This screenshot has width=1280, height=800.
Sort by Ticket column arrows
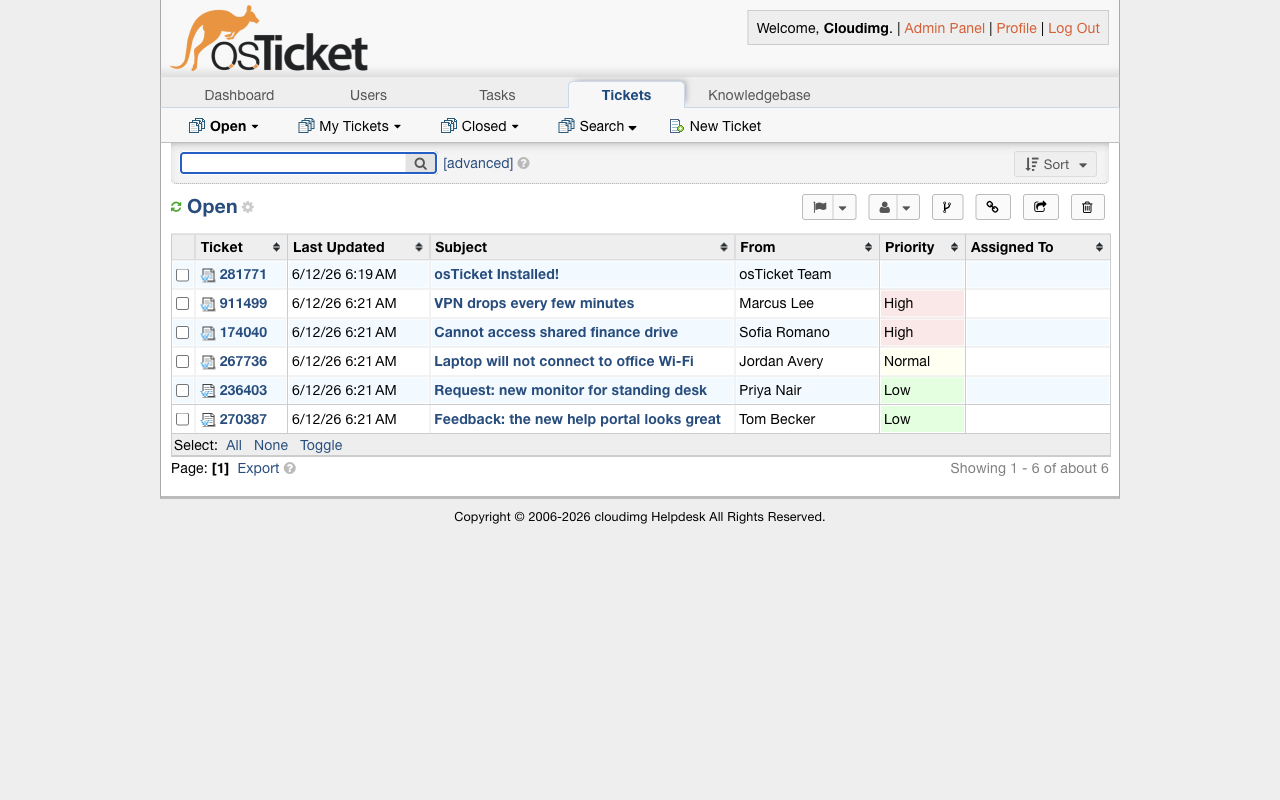(276, 247)
